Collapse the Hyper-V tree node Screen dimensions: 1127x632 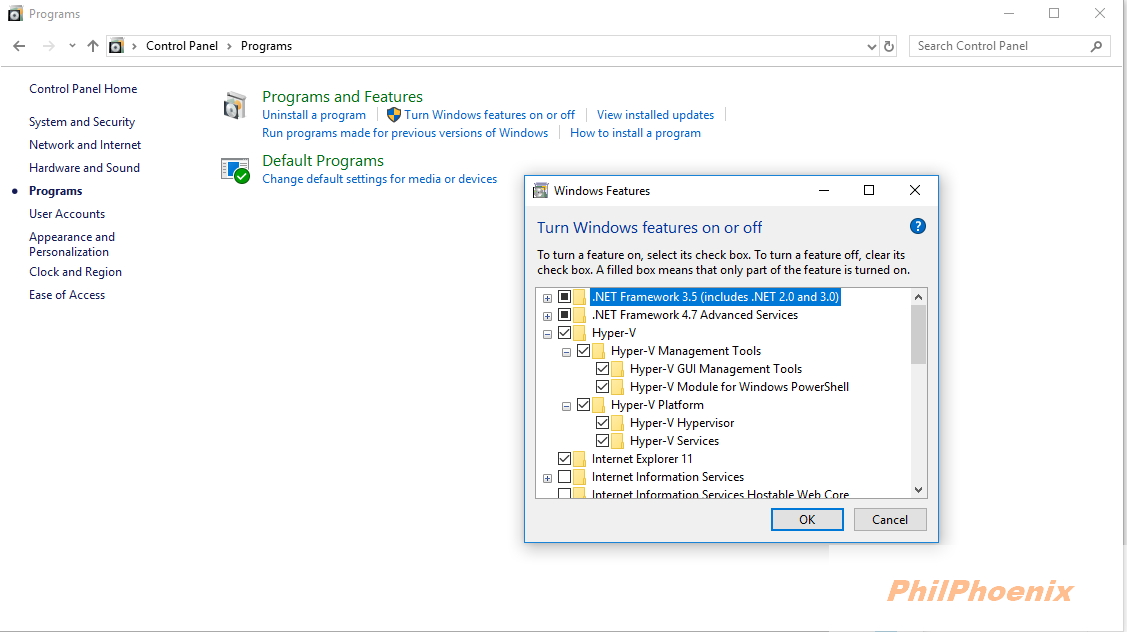coord(547,334)
